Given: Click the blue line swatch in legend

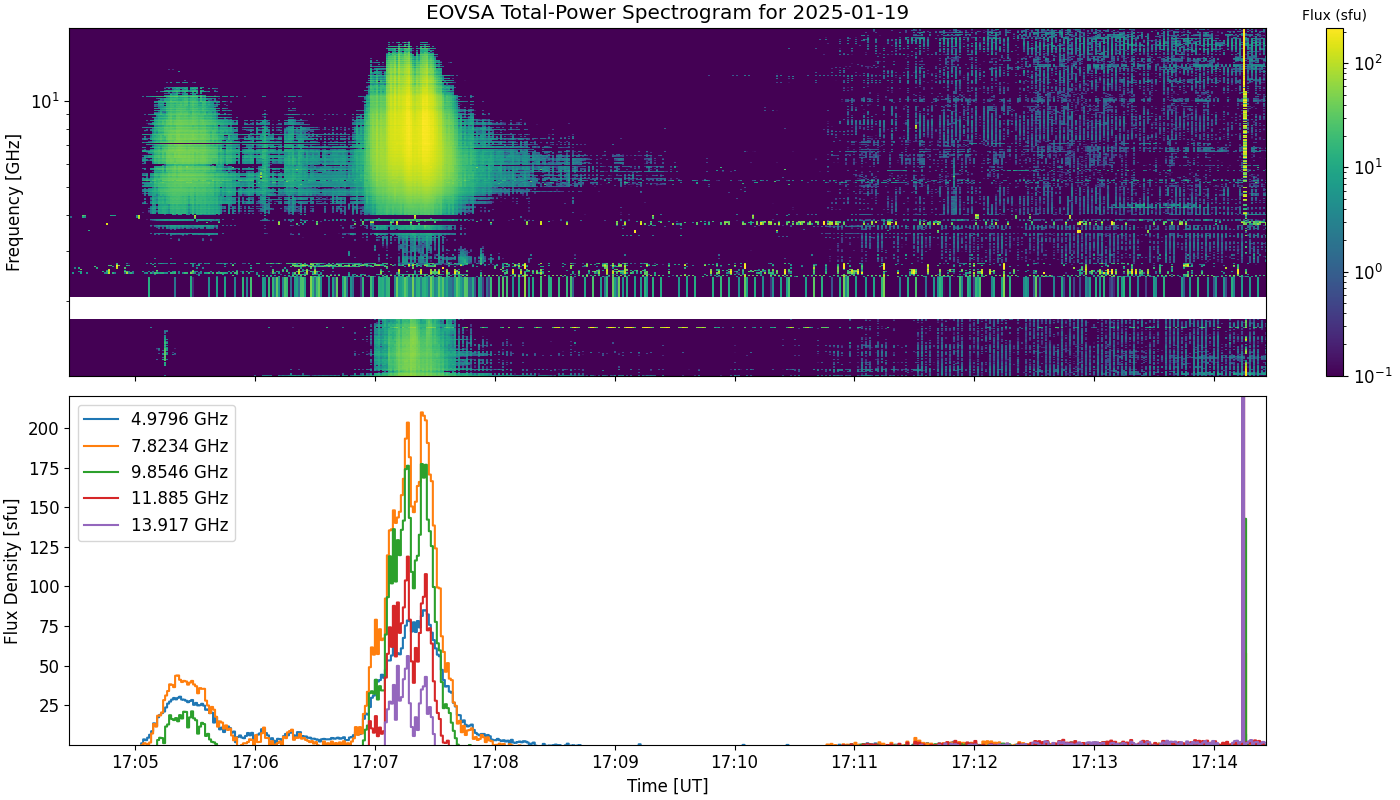Looking at the screenshot, I should pyautogui.click(x=99, y=420).
